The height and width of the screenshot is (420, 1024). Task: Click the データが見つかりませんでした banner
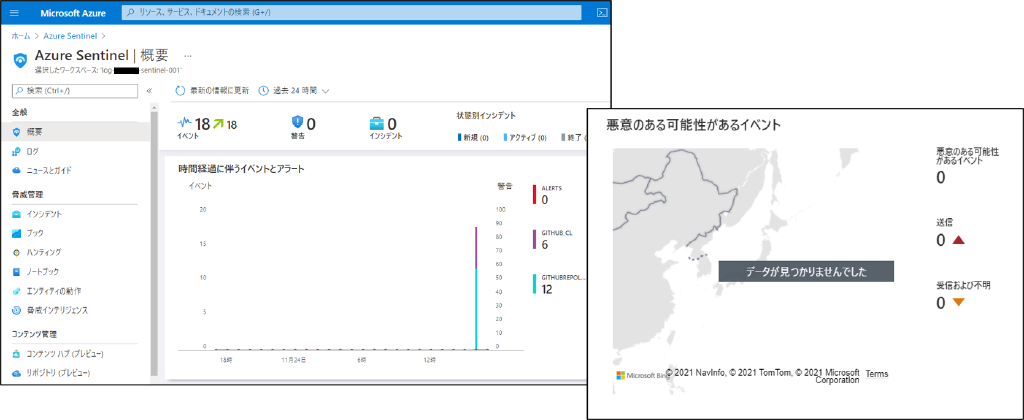tap(806, 272)
